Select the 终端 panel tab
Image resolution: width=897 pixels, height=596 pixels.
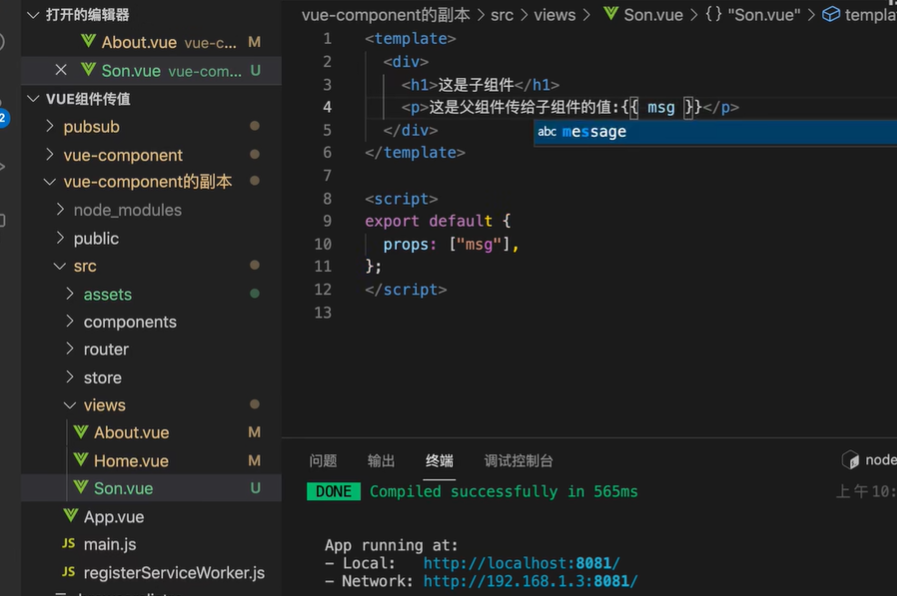[x=439, y=460]
